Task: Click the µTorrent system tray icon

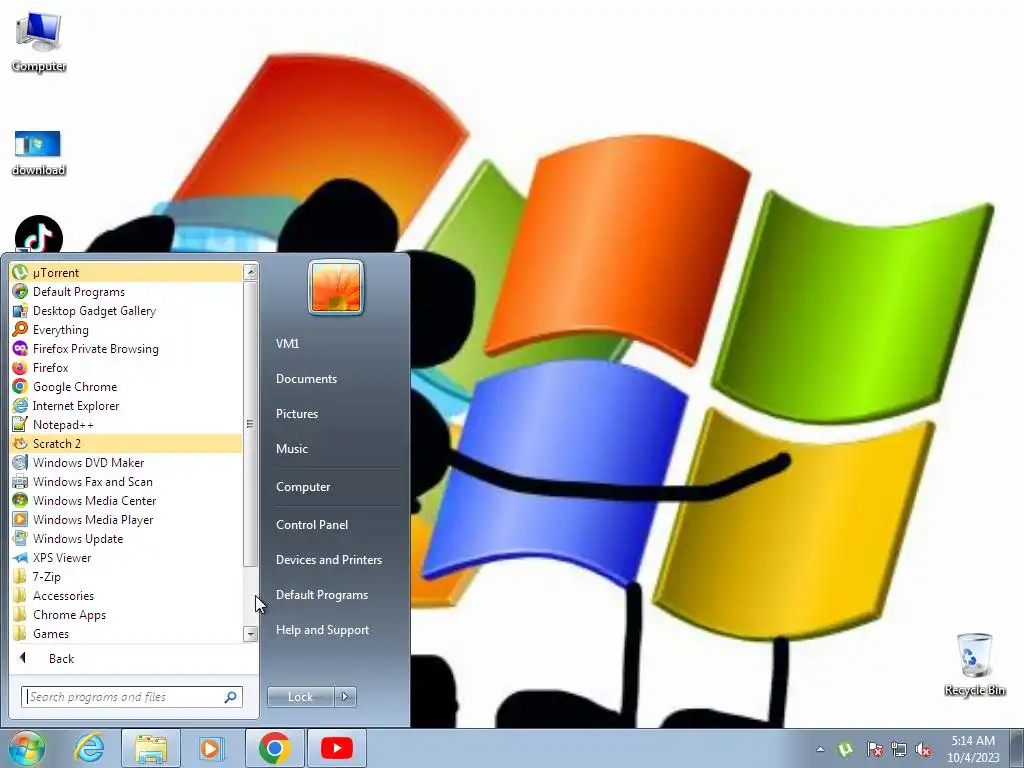Action: pos(844,749)
